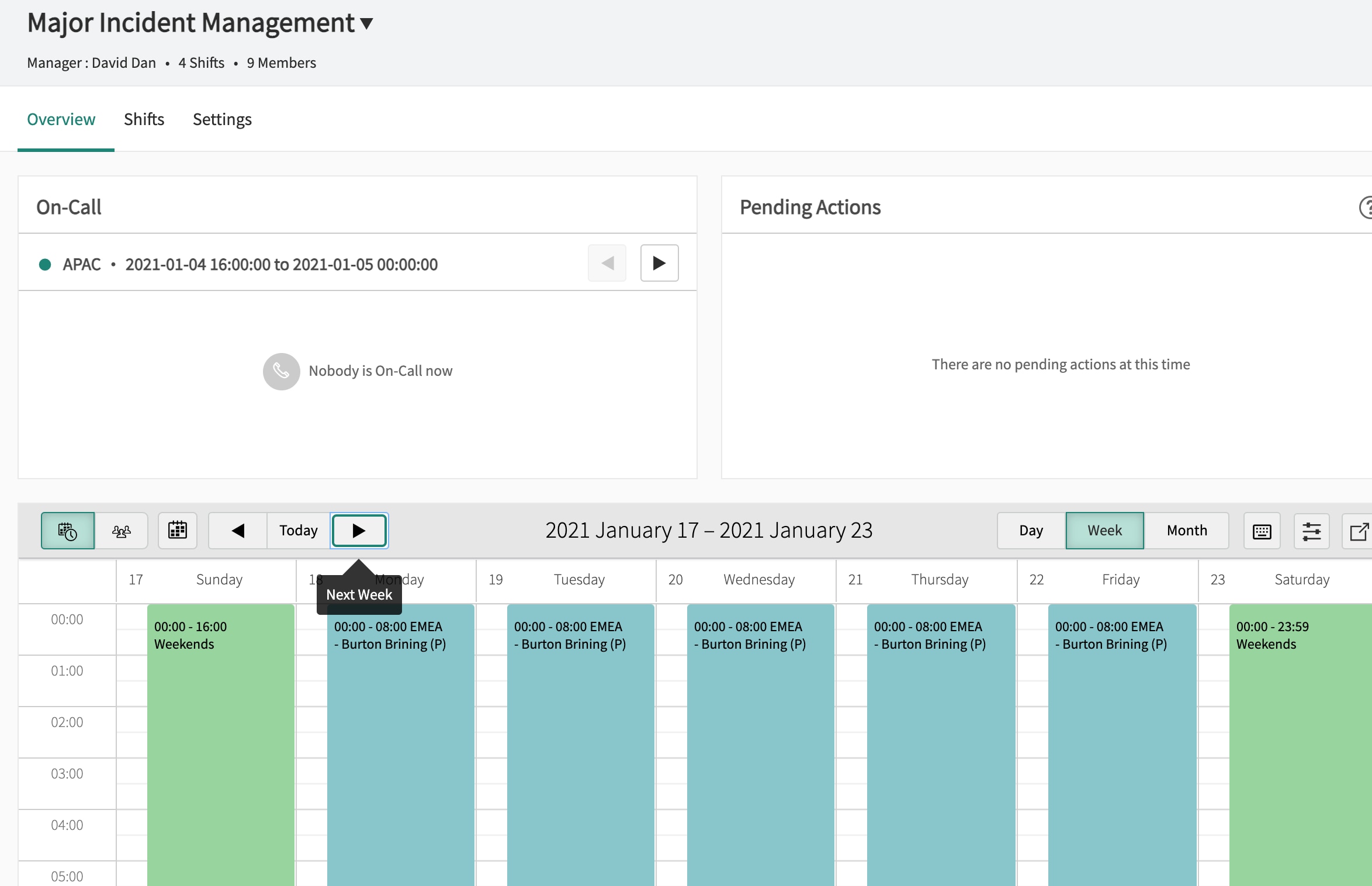Click the 9 Members summary text
The height and width of the screenshot is (886, 1372).
pyautogui.click(x=282, y=63)
